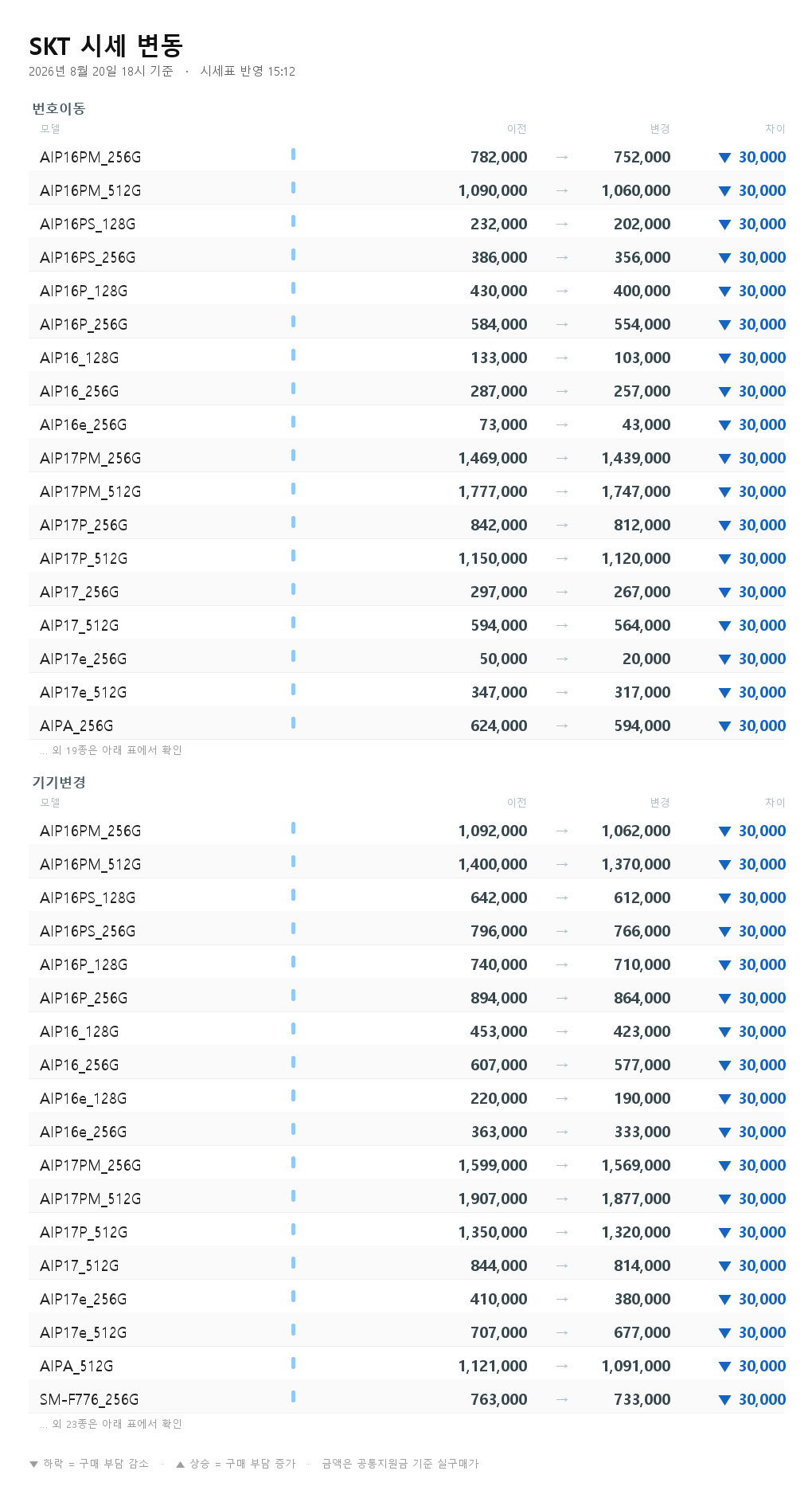The height and width of the screenshot is (1494, 812).
Task: Click the down triangle in 기기변경 AIP17_512G row
Action: (724, 1266)
